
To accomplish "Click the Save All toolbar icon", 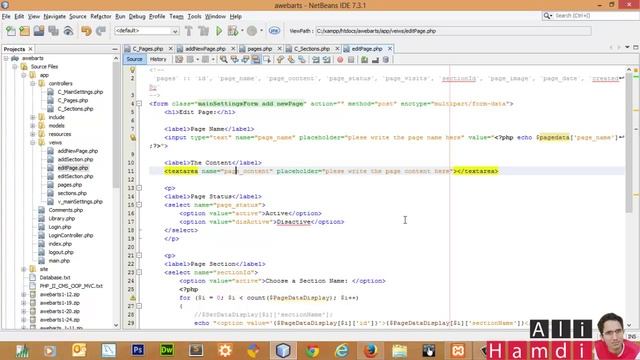I will (x=53, y=31).
